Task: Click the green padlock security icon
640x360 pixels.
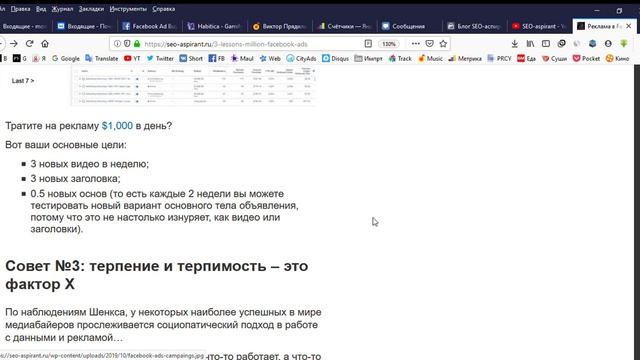Action: point(137,44)
